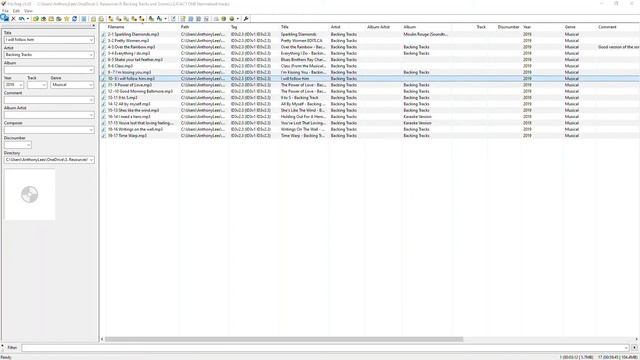Select file '4-3 Over the Rainbow.mp3'

pos(131,47)
